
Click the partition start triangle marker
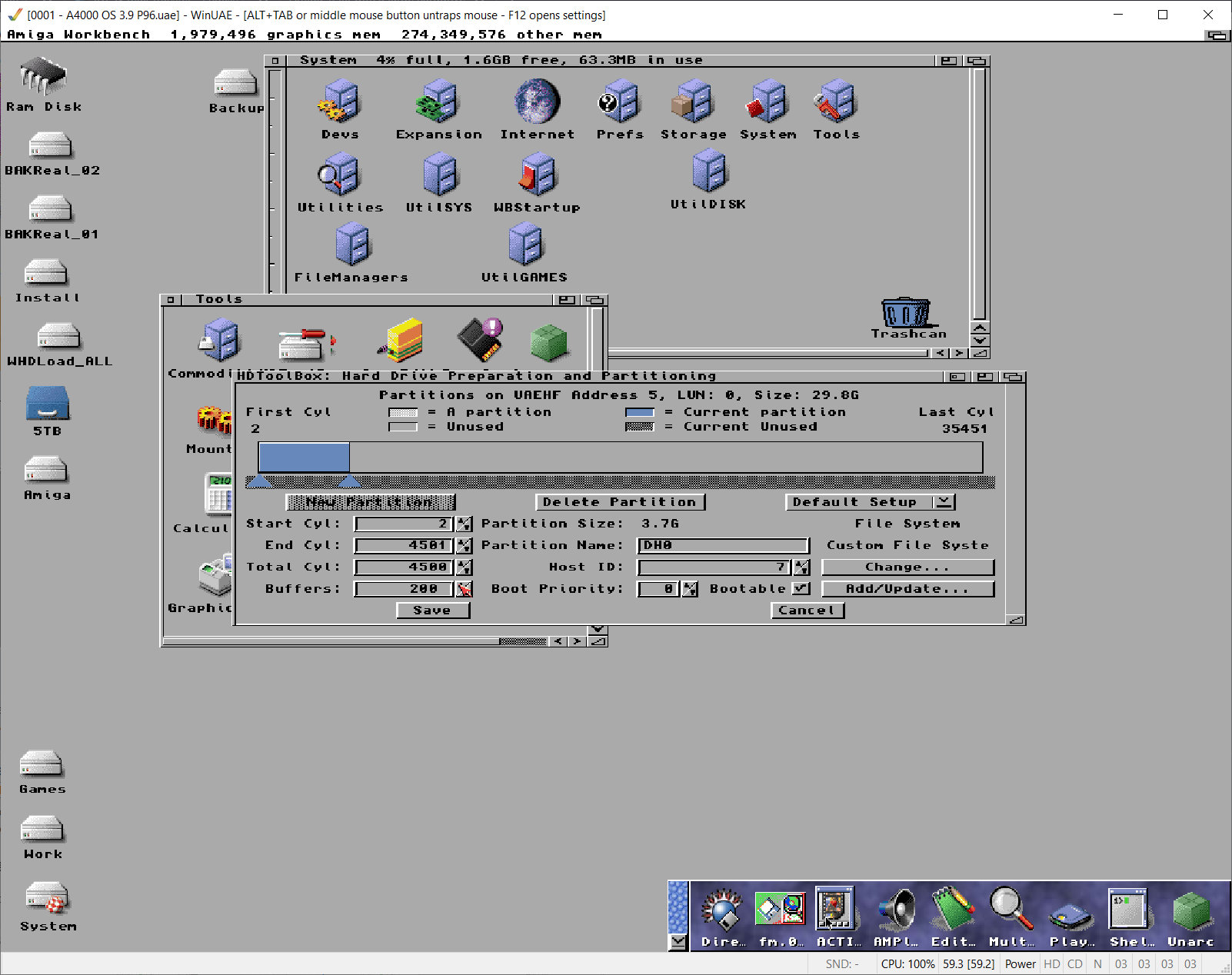pyautogui.click(x=259, y=482)
